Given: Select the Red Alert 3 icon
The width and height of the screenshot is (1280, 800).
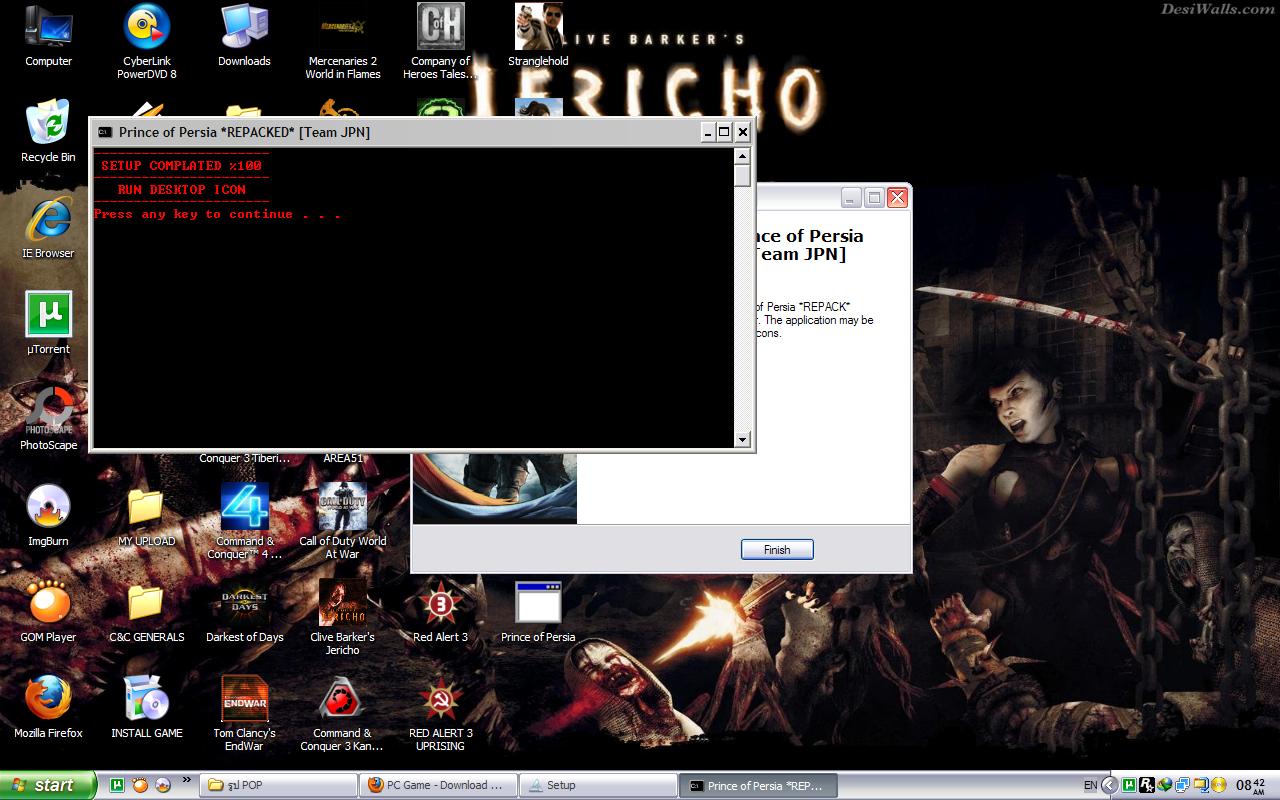Looking at the screenshot, I should (x=440, y=611).
